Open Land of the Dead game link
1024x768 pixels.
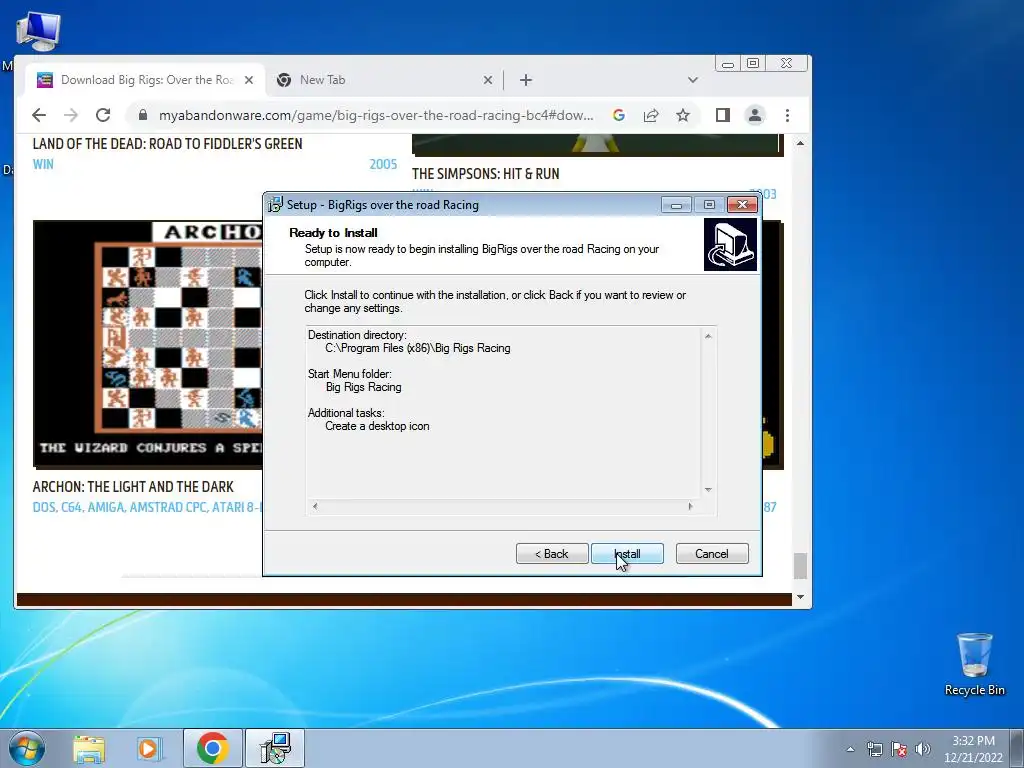tap(167, 144)
